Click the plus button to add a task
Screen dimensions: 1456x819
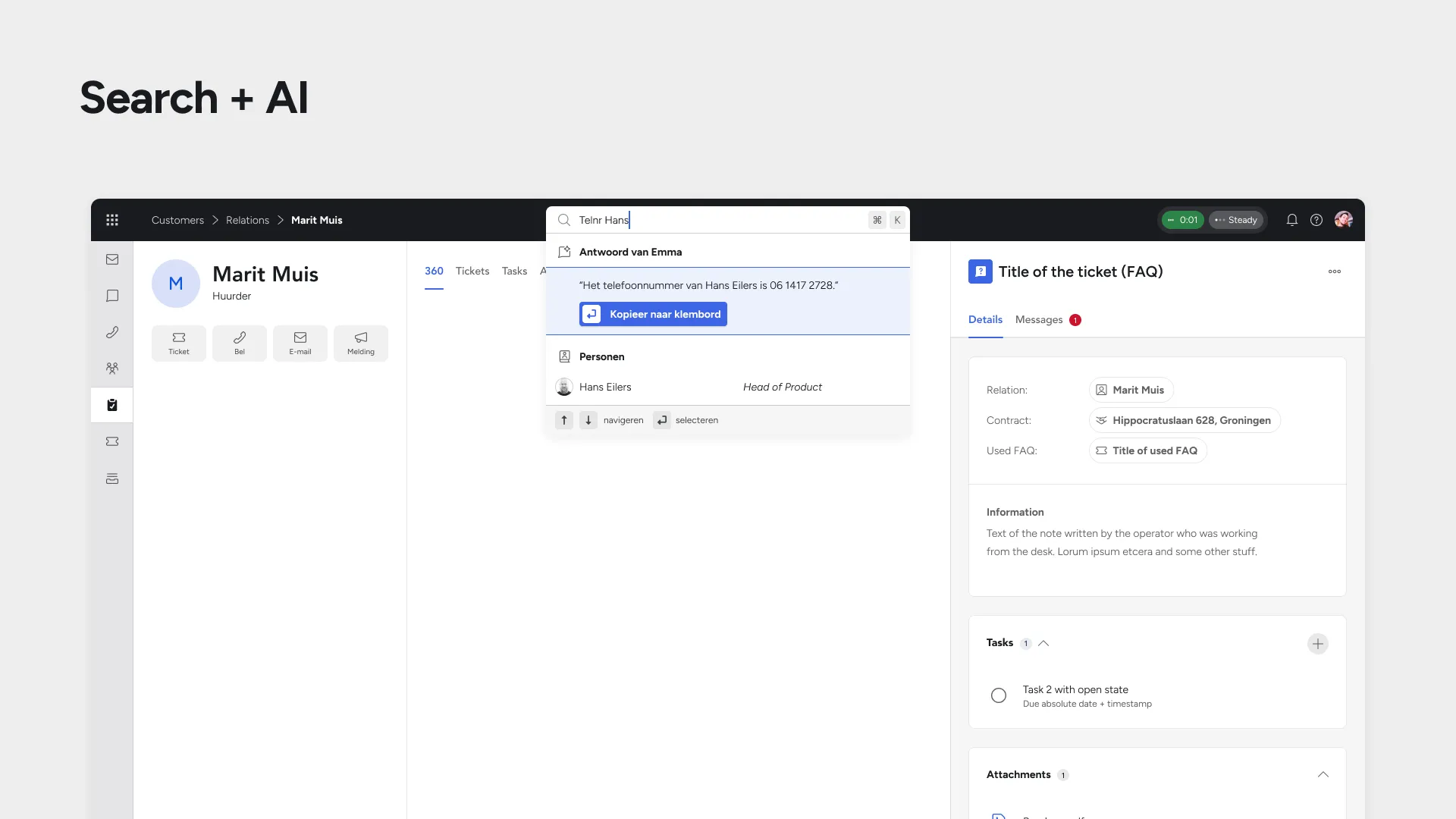point(1317,643)
